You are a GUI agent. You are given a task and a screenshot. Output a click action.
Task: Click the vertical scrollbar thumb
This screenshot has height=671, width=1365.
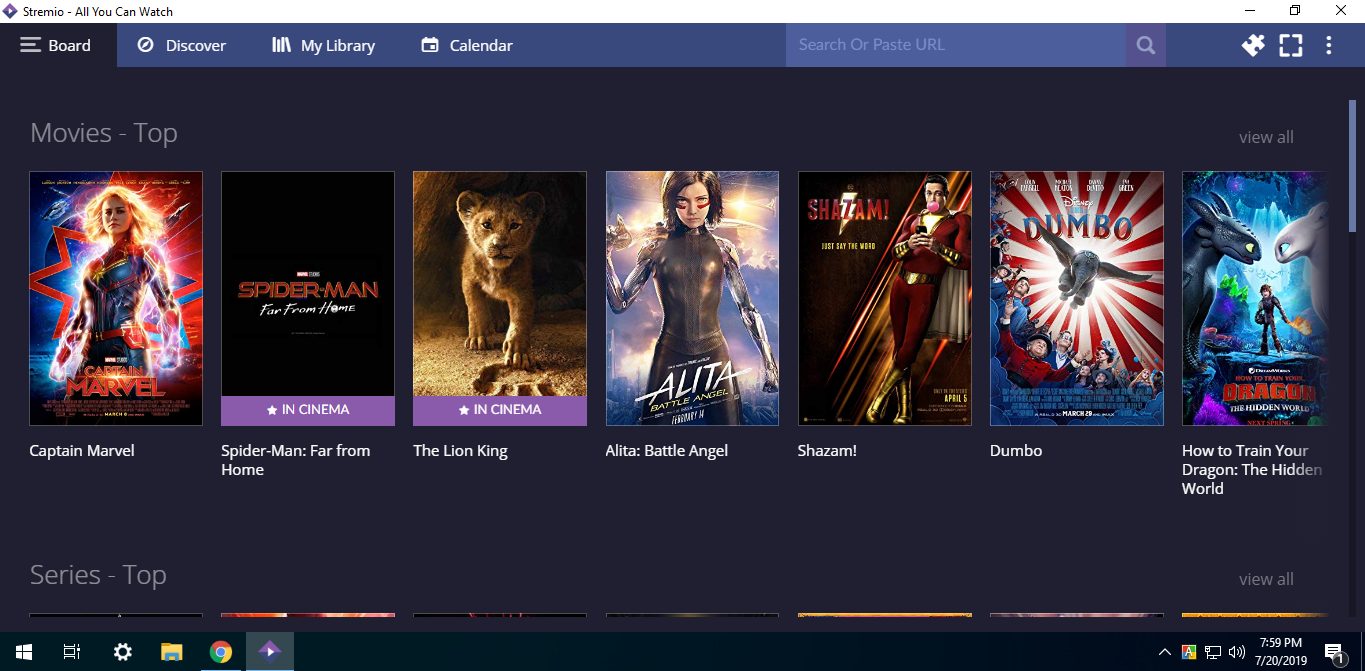1352,165
